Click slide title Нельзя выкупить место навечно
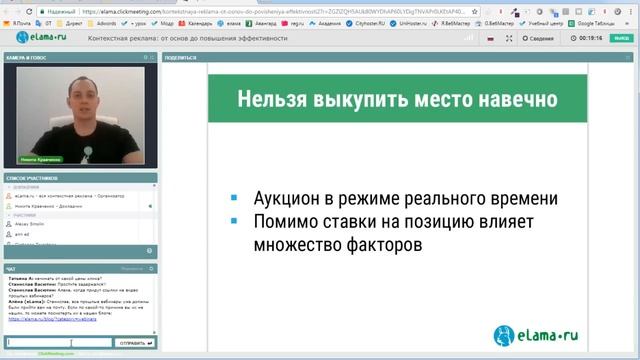This screenshot has width=640, height=360. (x=398, y=99)
